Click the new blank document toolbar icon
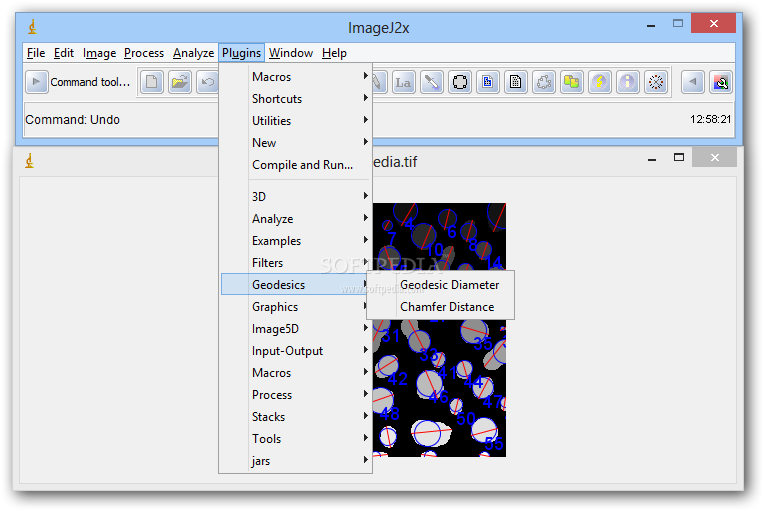Viewport: 764px width, 511px height. 152,82
